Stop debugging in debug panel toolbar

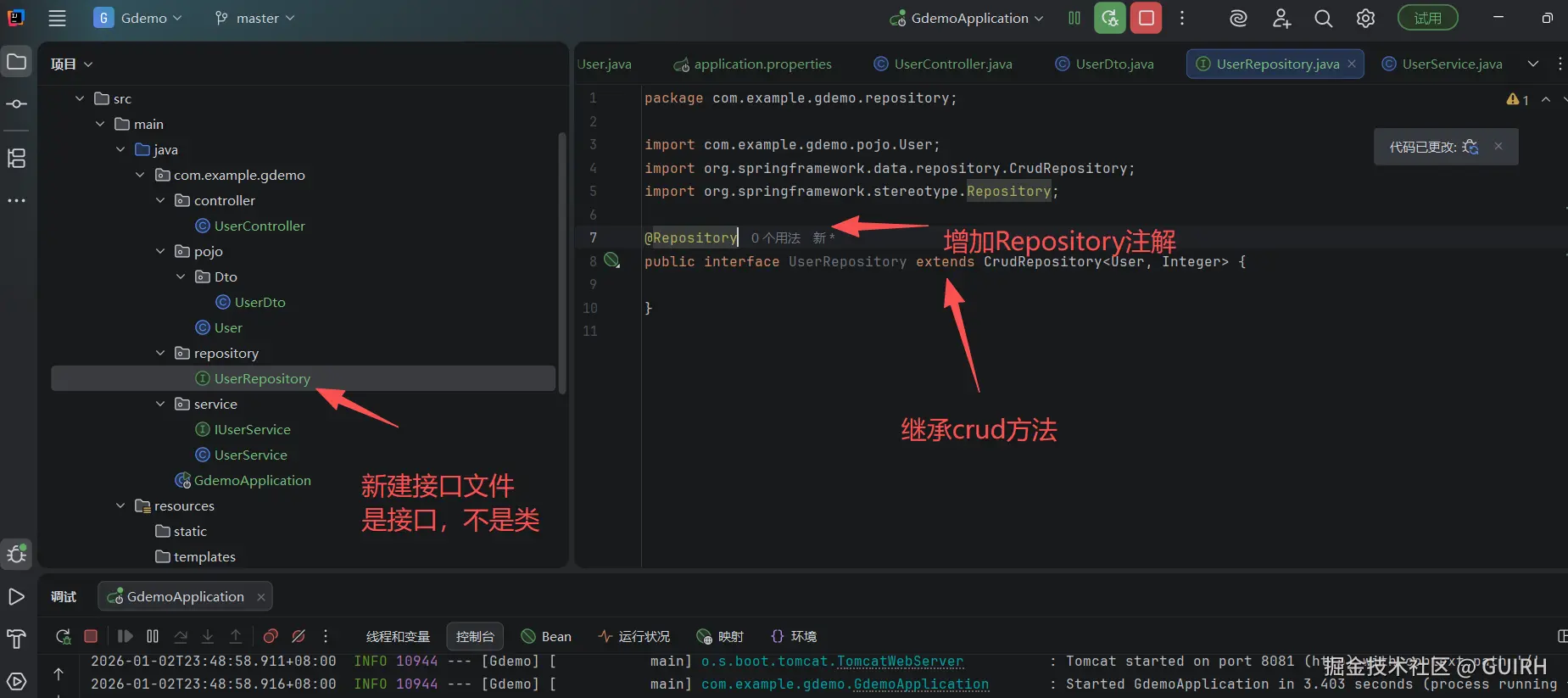[x=91, y=636]
